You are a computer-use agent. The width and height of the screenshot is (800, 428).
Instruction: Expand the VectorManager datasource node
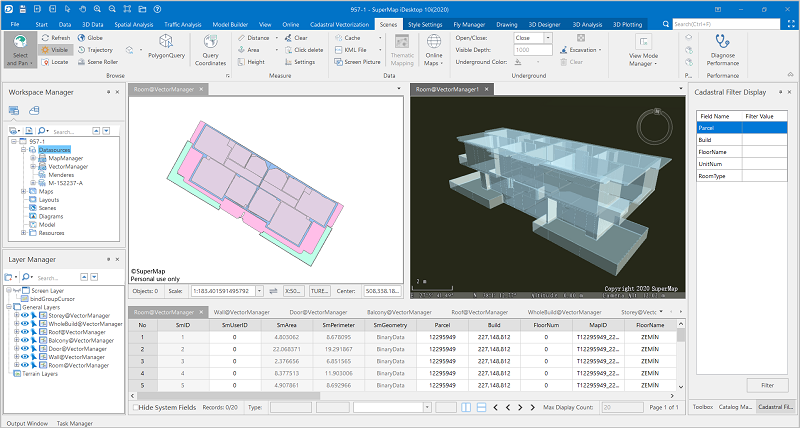tap(33, 166)
